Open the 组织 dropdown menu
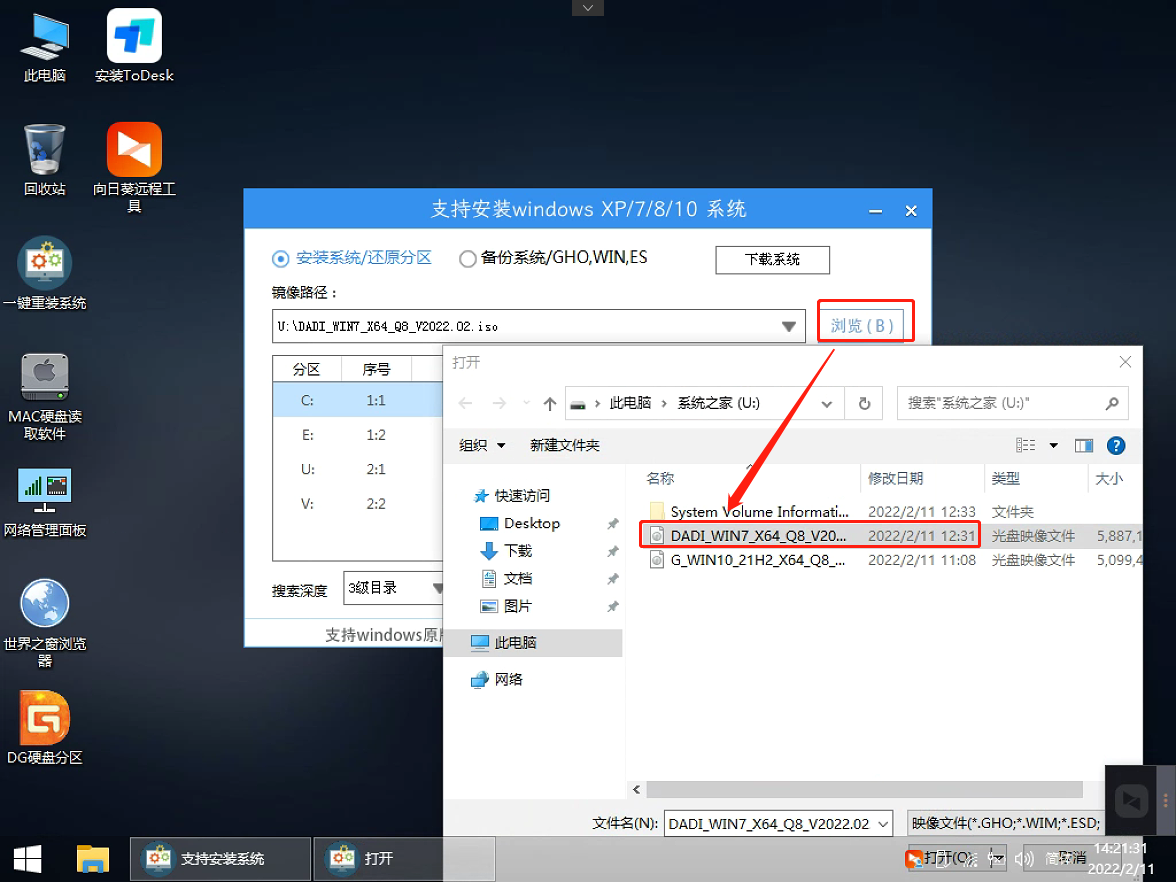 pos(480,445)
